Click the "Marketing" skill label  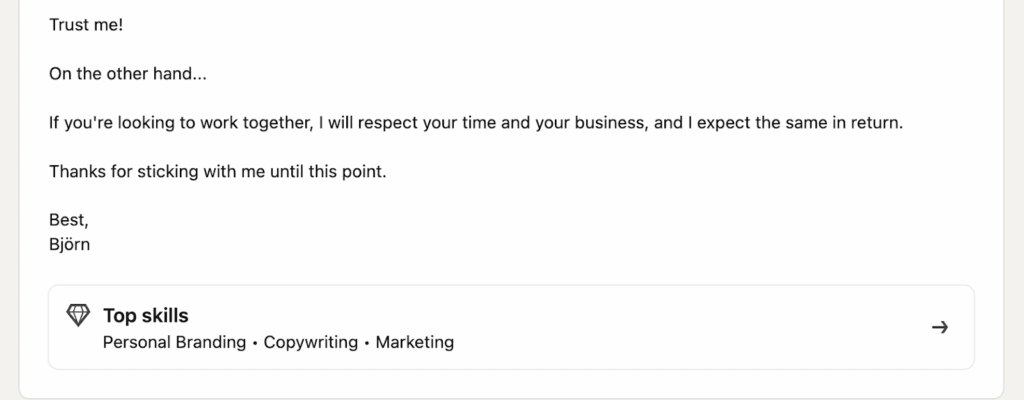(414, 342)
